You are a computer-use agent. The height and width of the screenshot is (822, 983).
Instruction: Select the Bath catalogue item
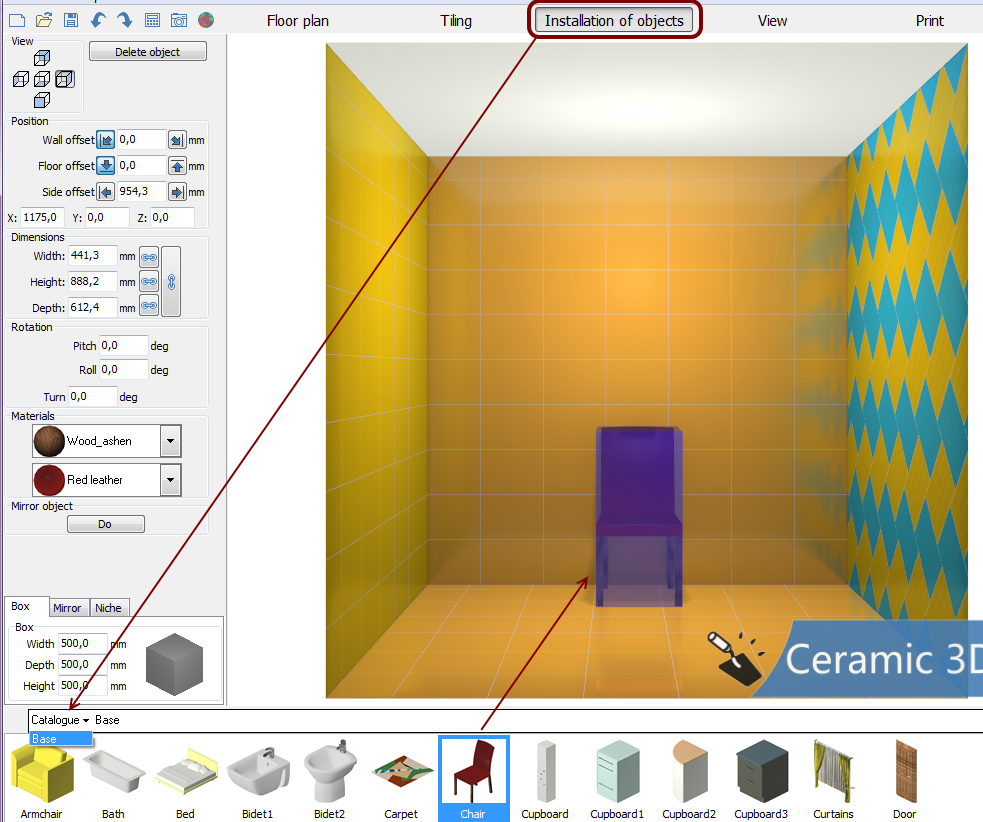[x=113, y=779]
